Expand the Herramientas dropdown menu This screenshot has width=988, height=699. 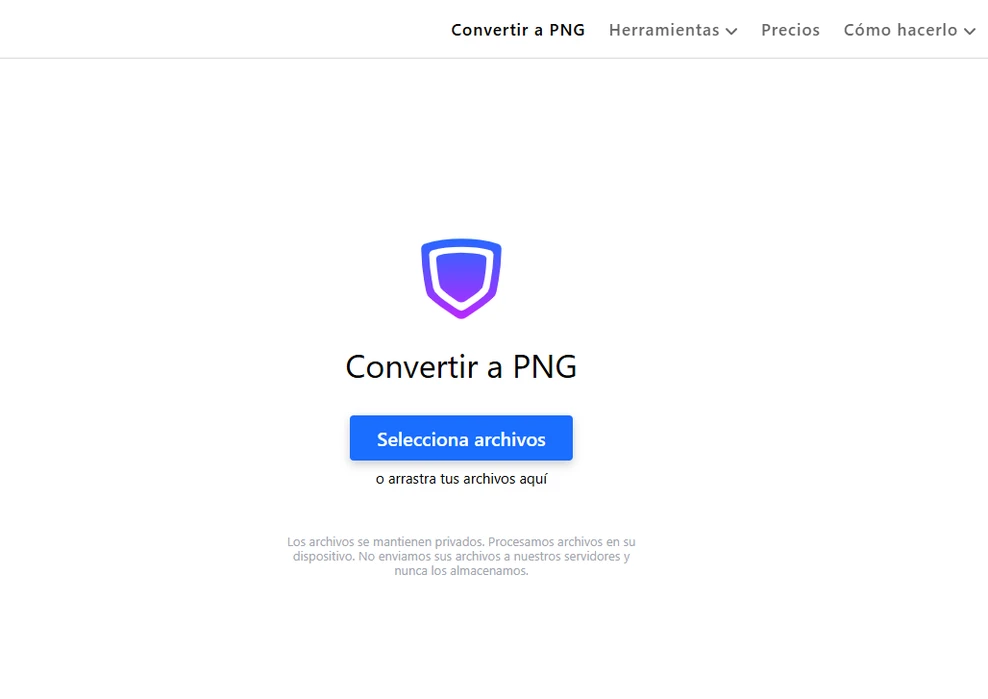(x=673, y=30)
